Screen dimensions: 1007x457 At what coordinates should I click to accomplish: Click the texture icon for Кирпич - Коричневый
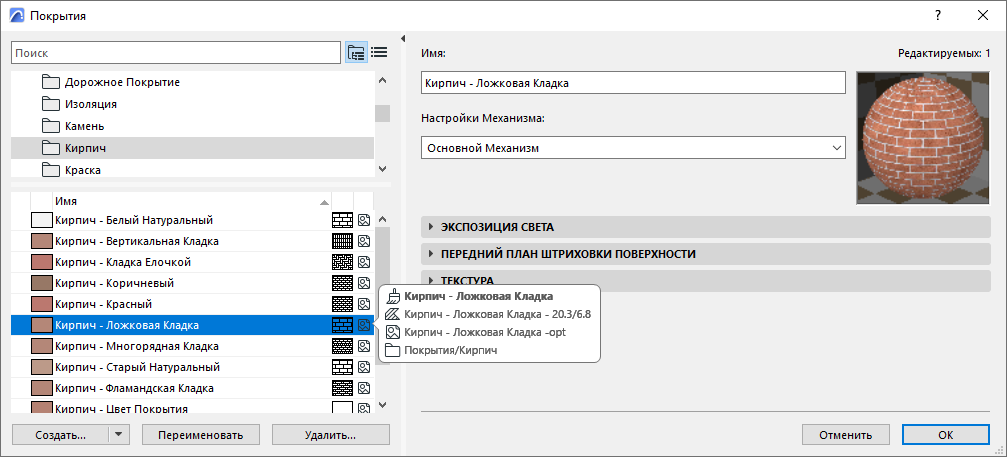click(364, 283)
